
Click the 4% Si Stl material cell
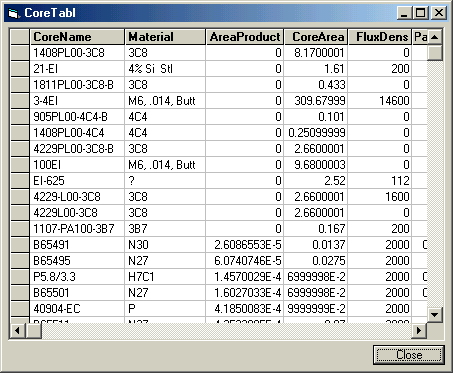point(165,69)
